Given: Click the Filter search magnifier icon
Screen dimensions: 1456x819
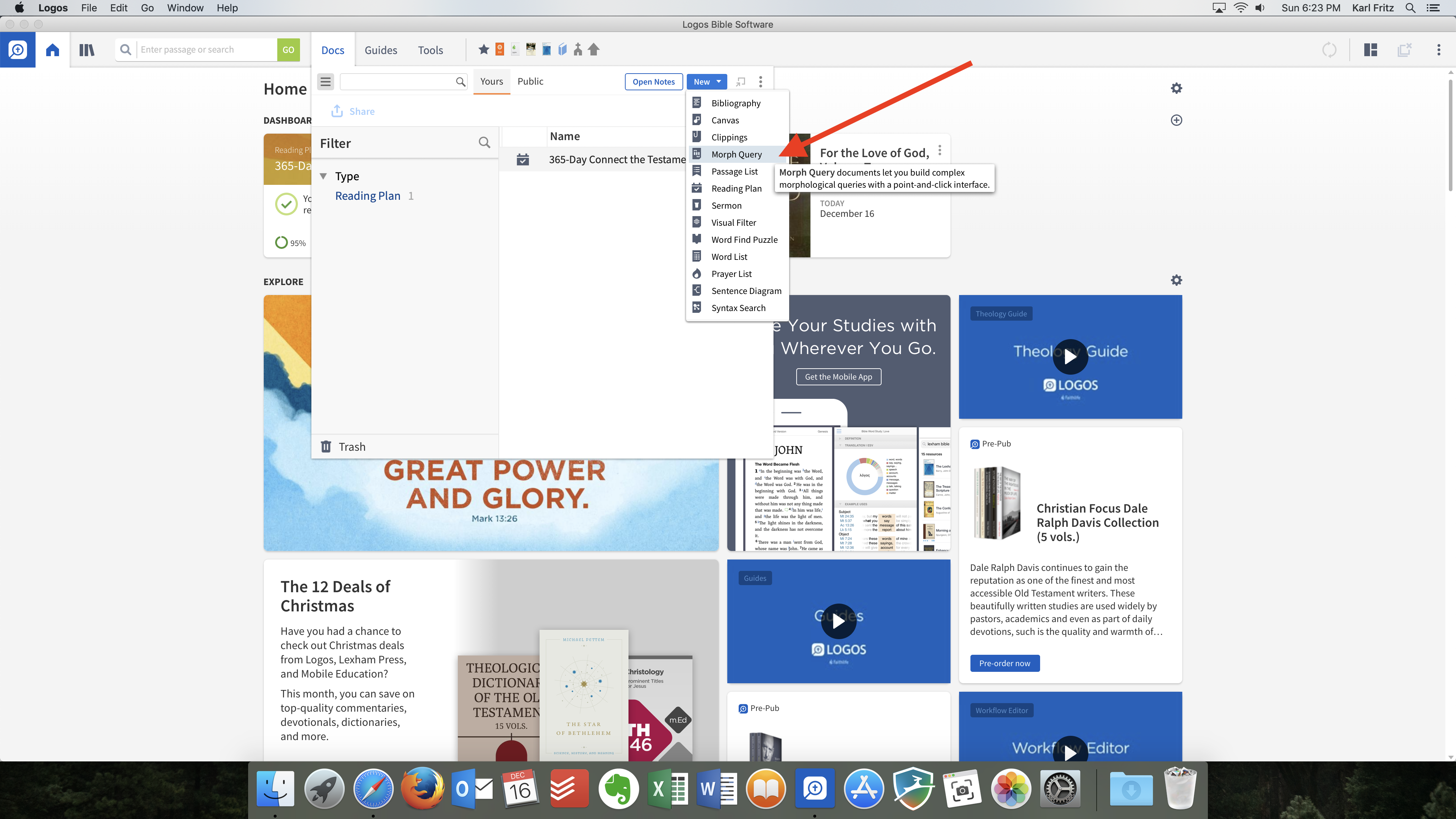Looking at the screenshot, I should coord(485,143).
